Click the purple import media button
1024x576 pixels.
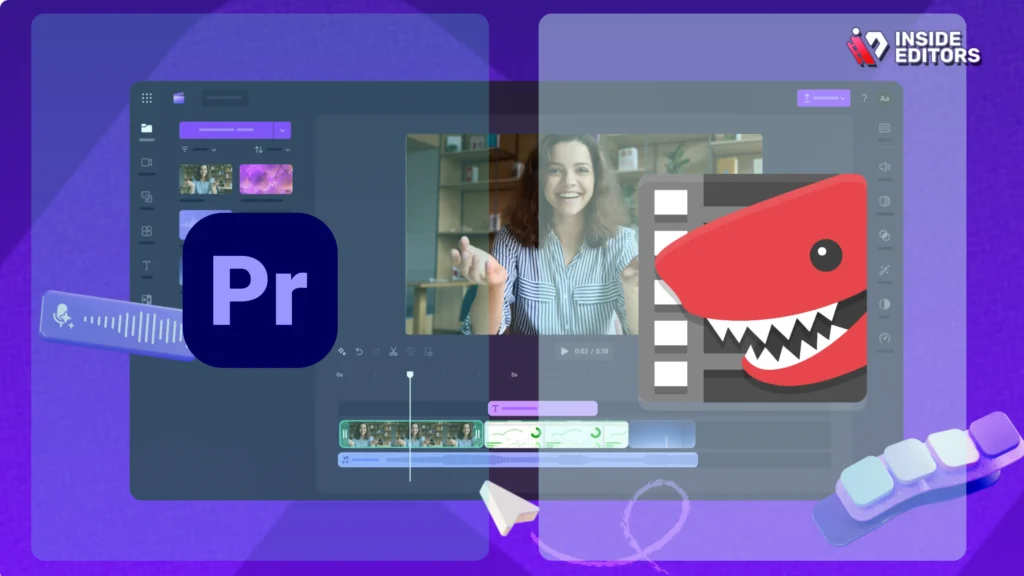click(227, 130)
